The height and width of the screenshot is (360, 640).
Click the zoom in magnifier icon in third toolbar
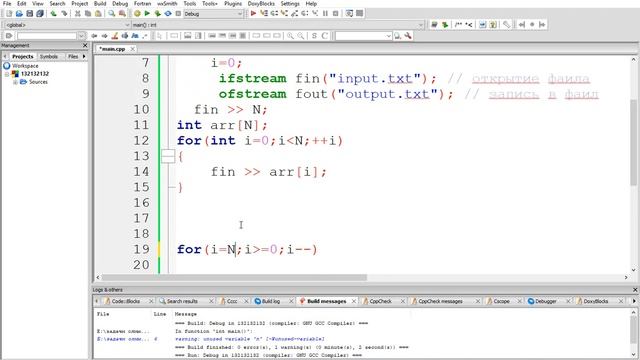click(x=290, y=36)
